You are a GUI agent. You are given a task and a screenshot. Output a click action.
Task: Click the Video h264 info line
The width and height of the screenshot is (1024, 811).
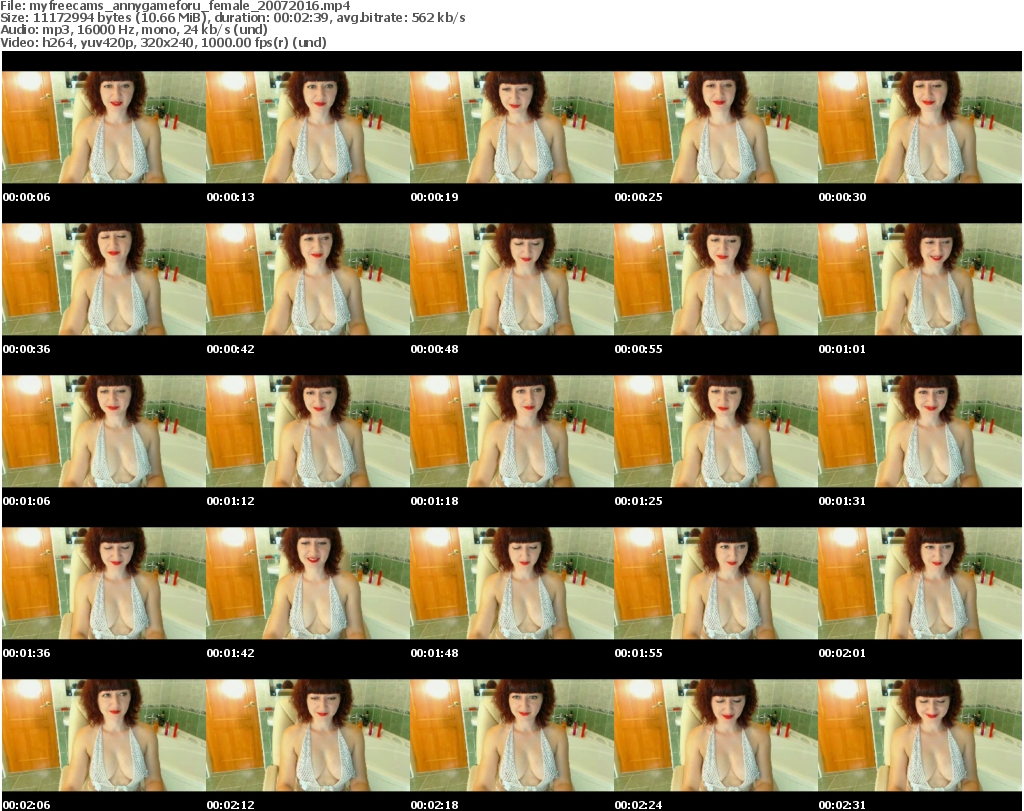pyautogui.click(x=163, y=42)
